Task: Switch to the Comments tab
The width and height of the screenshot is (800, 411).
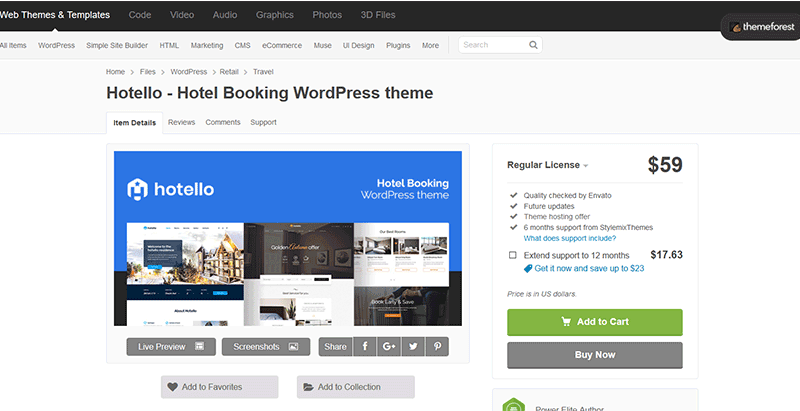Action: (x=223, y=122)
